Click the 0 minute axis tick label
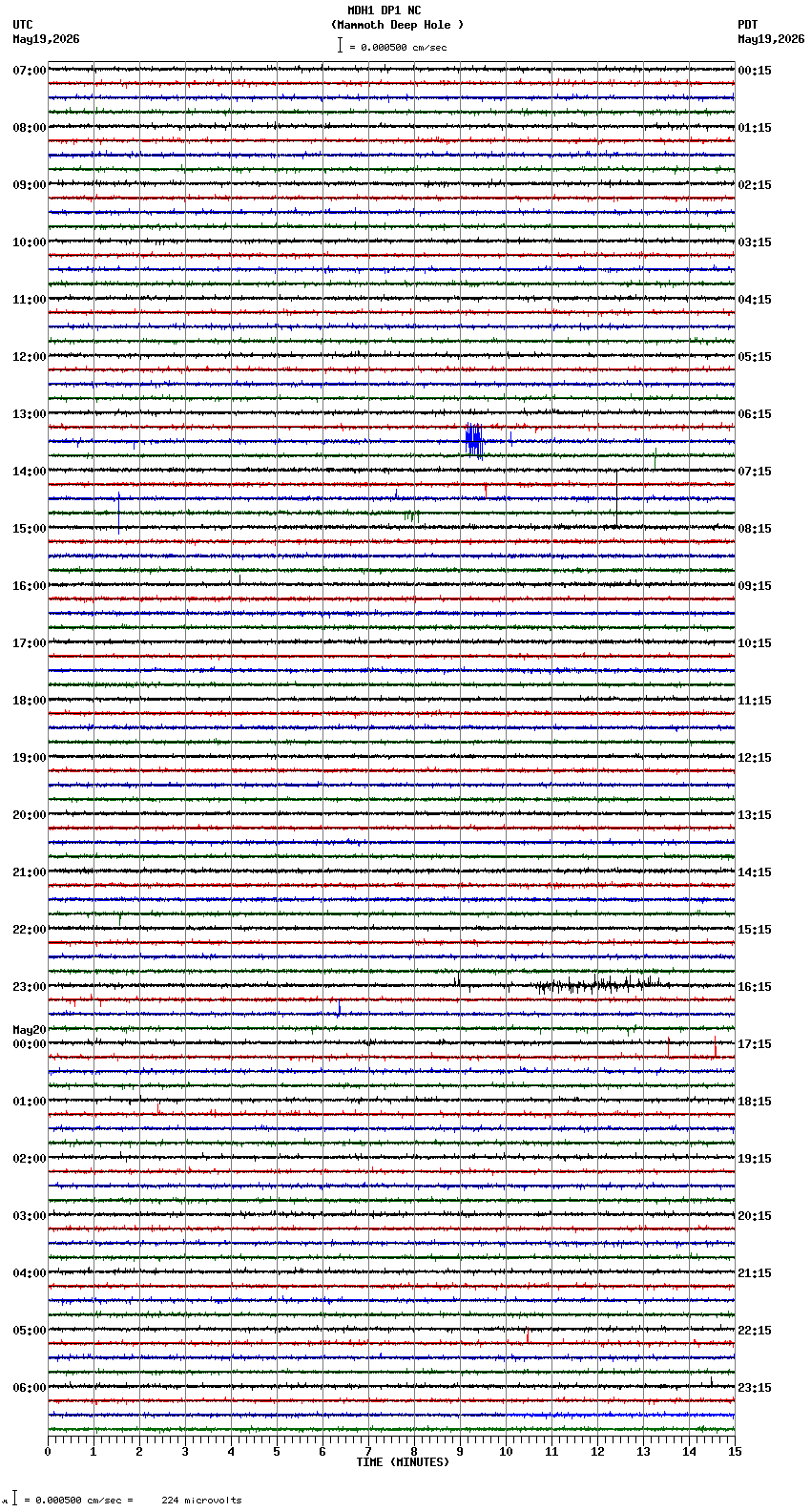The width and height of the screenshot is (811, 1512). pos(48,1452)
